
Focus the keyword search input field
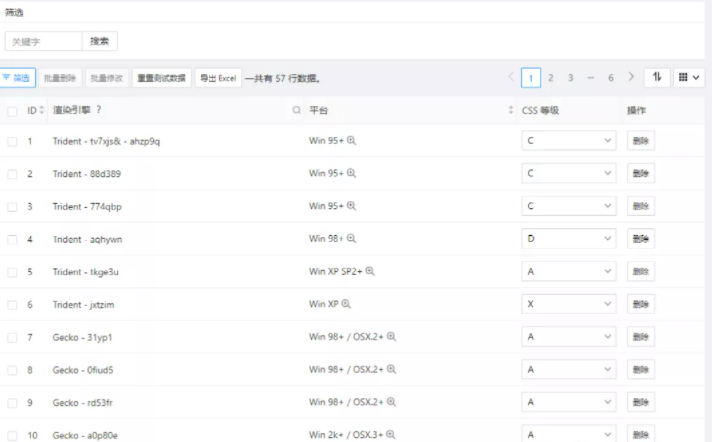point(44,41)
